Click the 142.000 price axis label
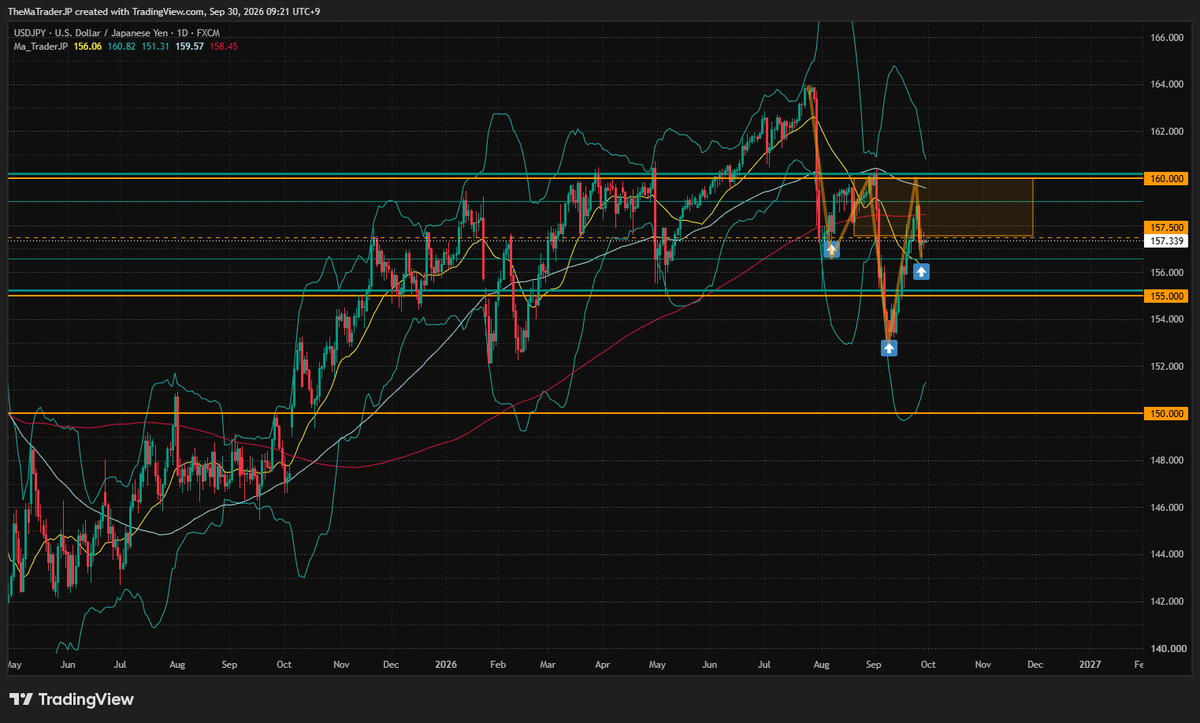1200x723 pixels. coord(1167,601)
